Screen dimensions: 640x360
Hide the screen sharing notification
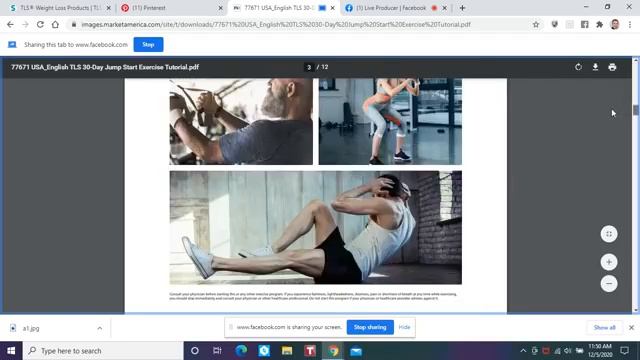tap(404, 327)
